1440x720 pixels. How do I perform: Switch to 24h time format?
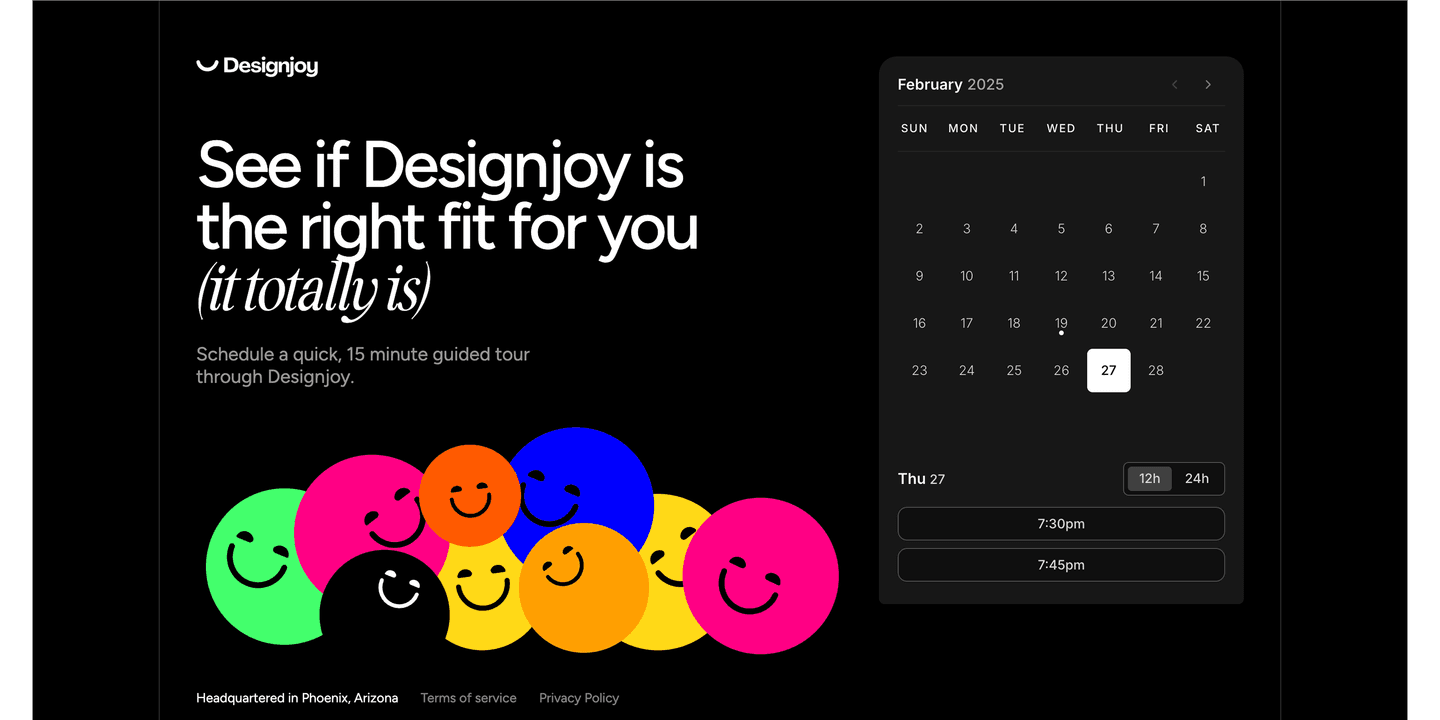1197,479
